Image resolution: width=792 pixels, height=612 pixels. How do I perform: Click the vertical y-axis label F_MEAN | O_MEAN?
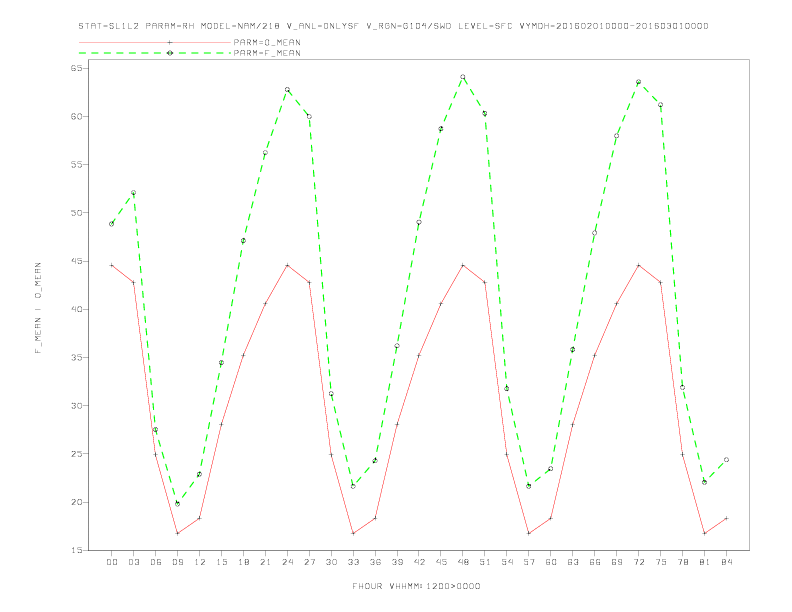38,308
